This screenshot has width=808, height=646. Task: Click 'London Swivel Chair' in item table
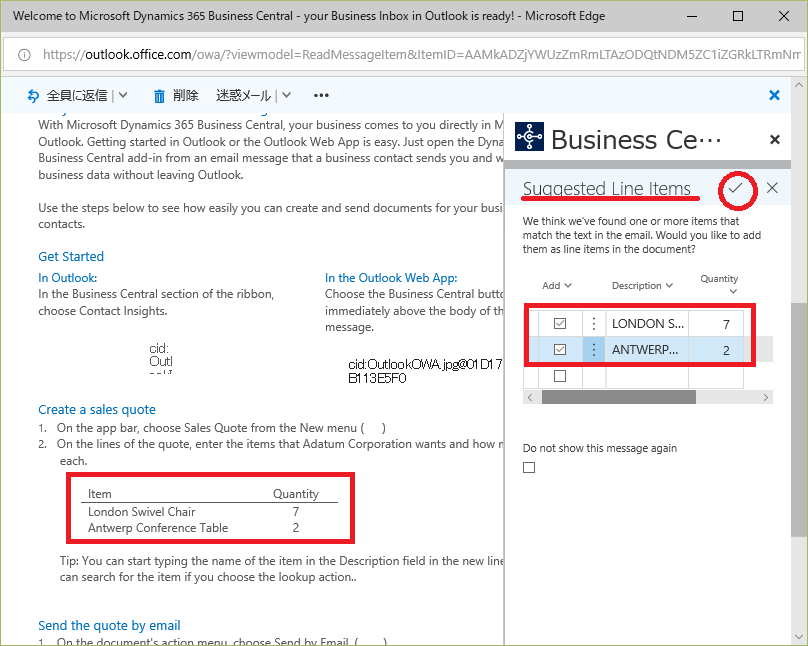(x=141, y=512)
